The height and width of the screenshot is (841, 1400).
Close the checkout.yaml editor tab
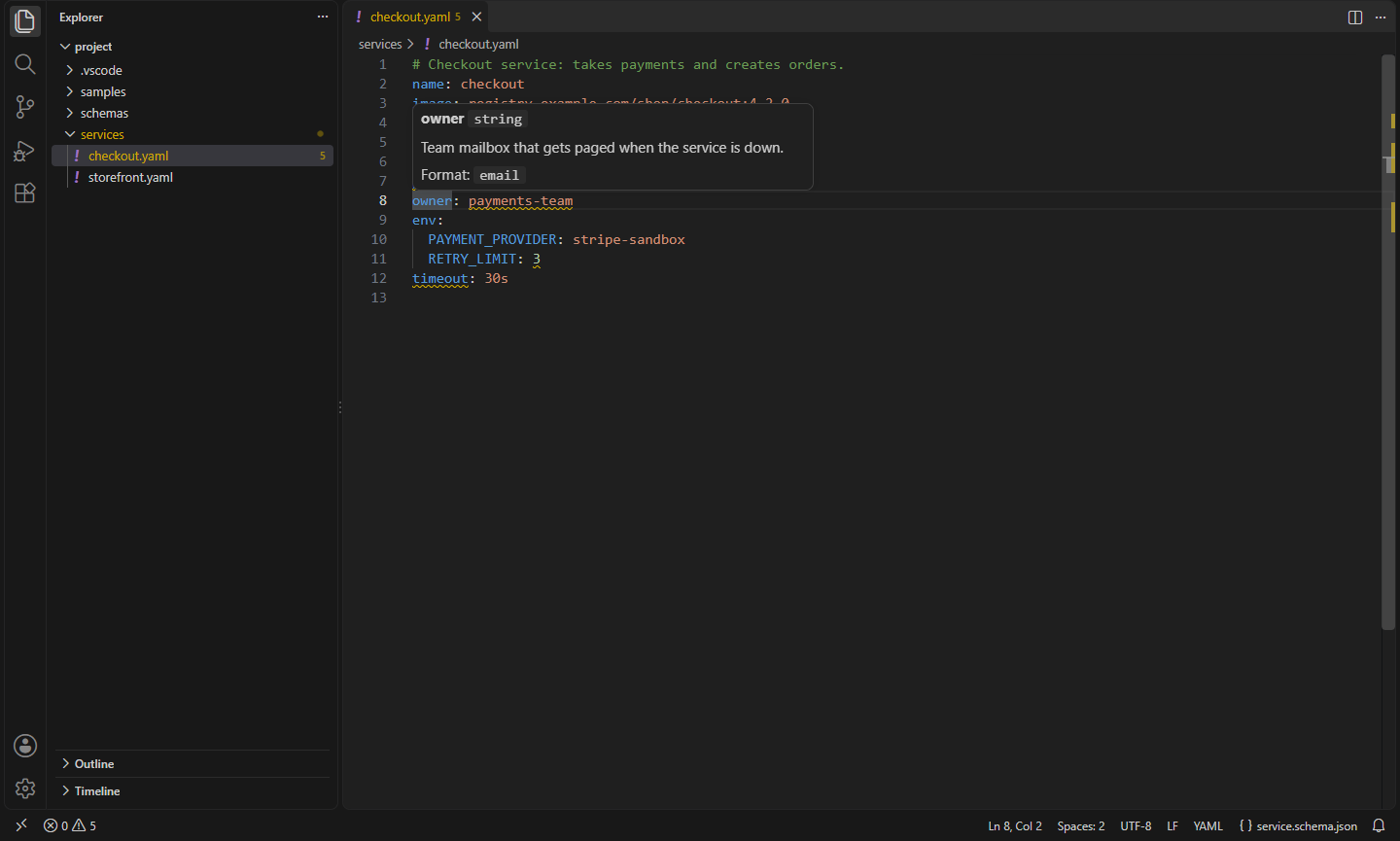(476, 17)
